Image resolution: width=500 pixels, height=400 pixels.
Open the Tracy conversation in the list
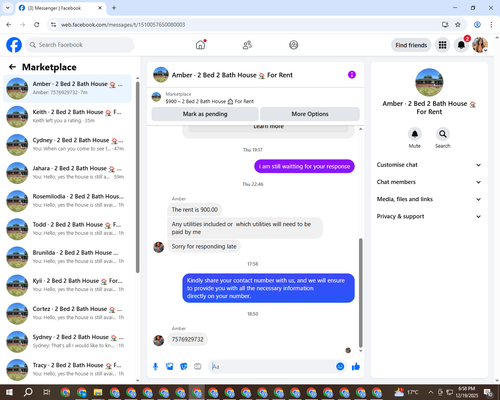tap(67, 369)
